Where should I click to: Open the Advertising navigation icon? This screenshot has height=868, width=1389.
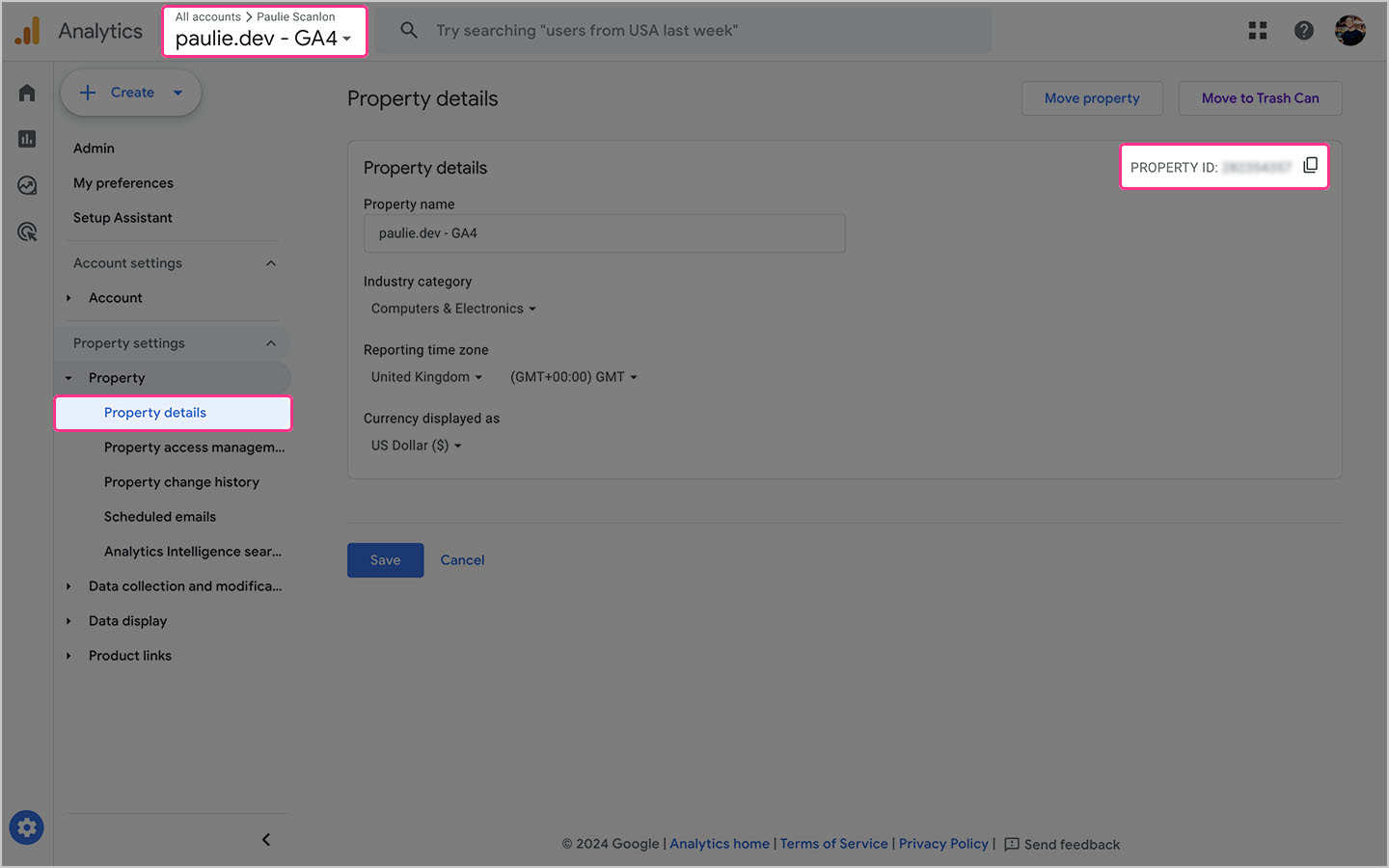pyautogui.click(x=26, y=231)
